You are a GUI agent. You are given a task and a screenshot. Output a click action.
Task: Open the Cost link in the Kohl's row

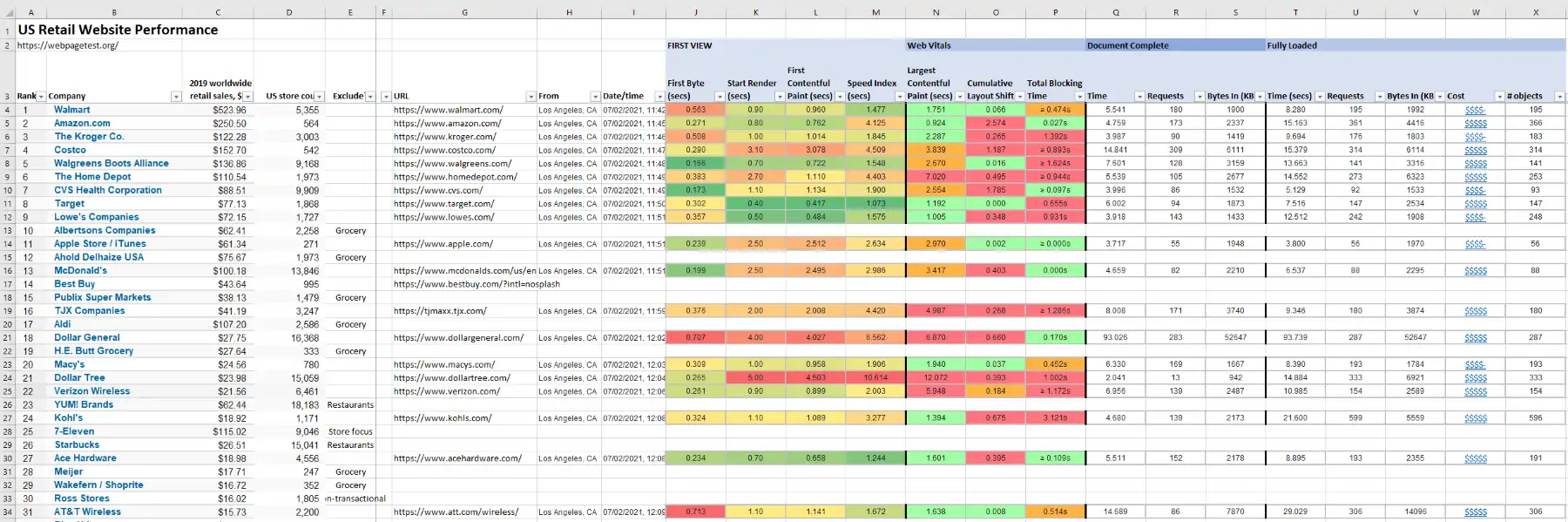[1476, 418]
